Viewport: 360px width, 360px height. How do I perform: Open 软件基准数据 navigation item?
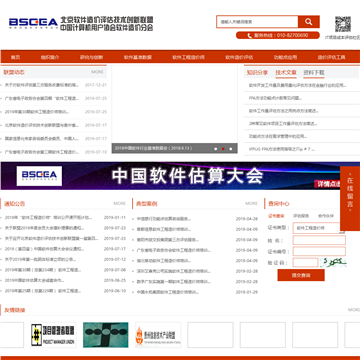[138, 57]
